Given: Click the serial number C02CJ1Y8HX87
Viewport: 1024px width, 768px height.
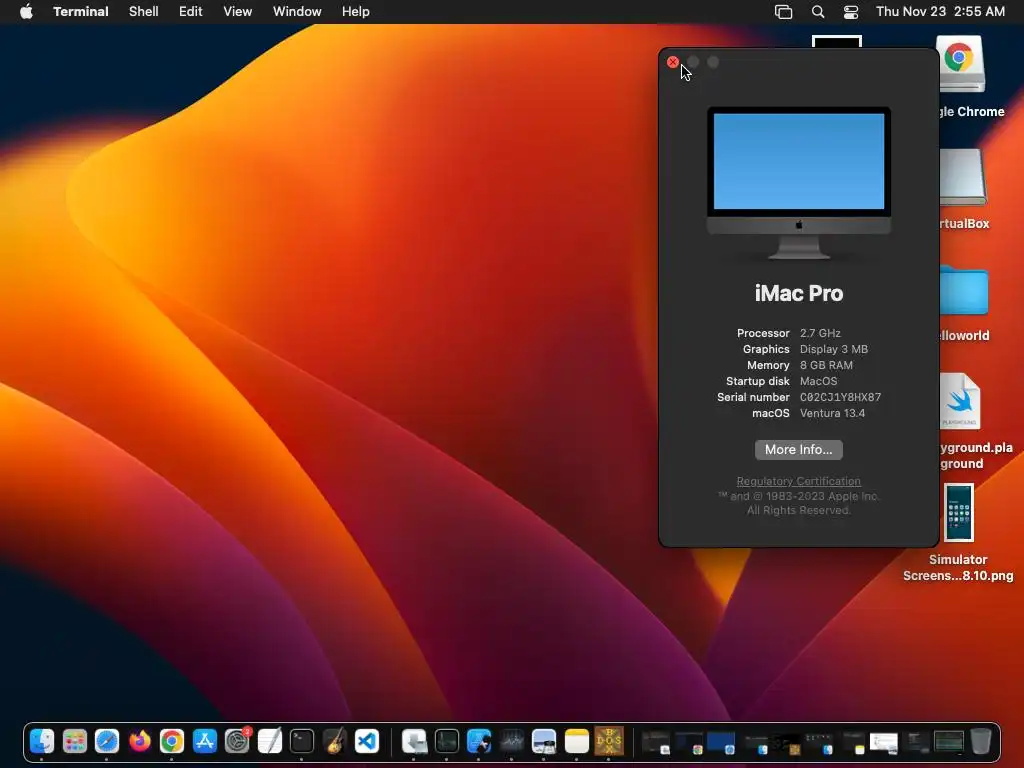Looking at the screenshot, I should click(840, 397).
